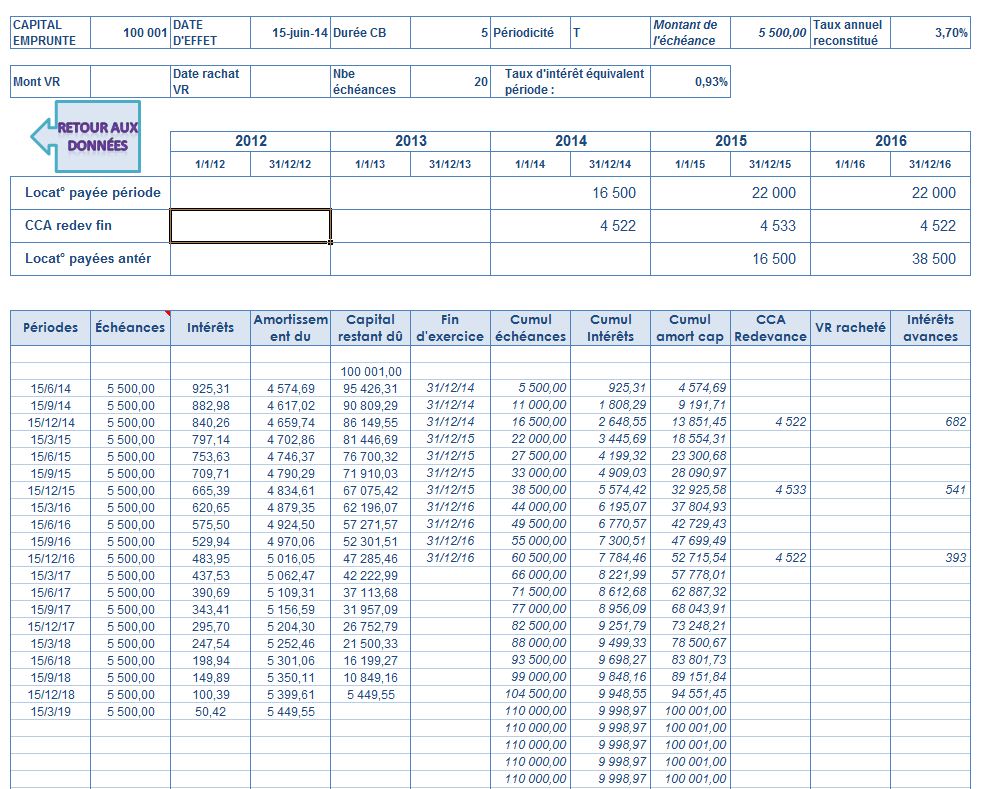The height and width of the screenshot is (789, 987).
Task: Click the VR racheté column header
Action: [850, 327]
